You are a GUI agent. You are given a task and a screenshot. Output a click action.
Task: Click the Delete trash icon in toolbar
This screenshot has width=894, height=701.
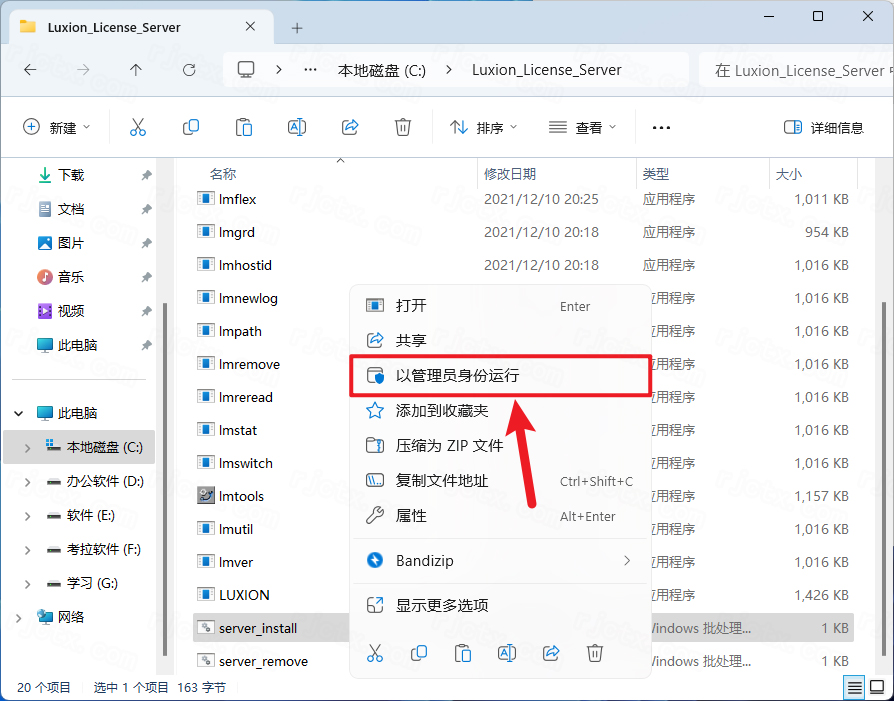pos(403,127)
